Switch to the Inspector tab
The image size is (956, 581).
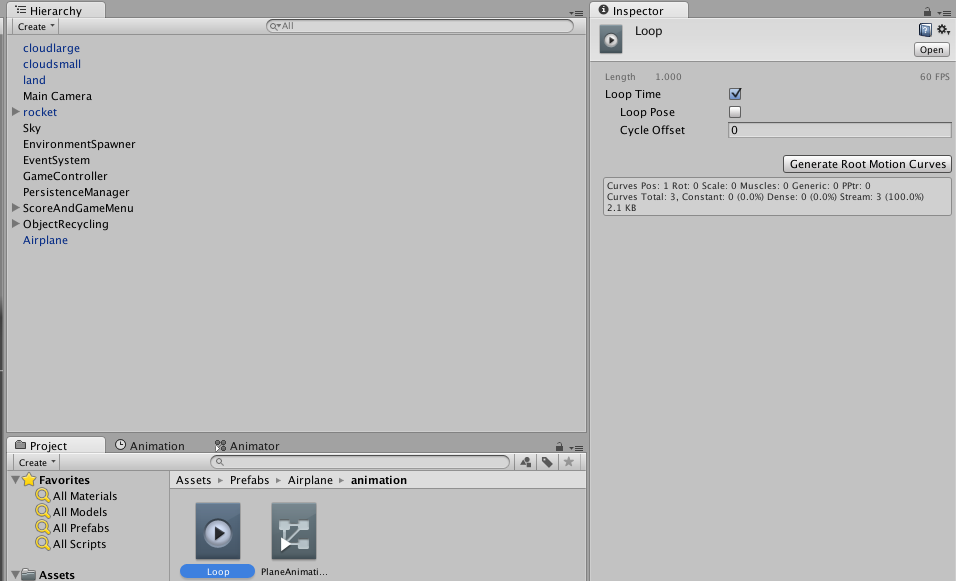click(x=638, y=10)
